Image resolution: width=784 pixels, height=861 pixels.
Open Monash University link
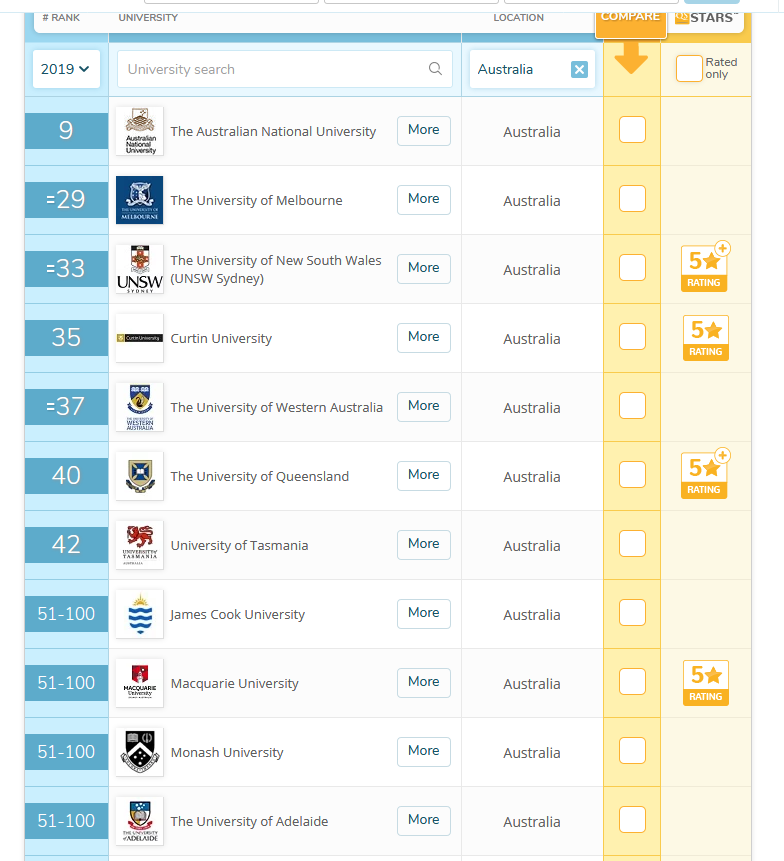(227, 753)
